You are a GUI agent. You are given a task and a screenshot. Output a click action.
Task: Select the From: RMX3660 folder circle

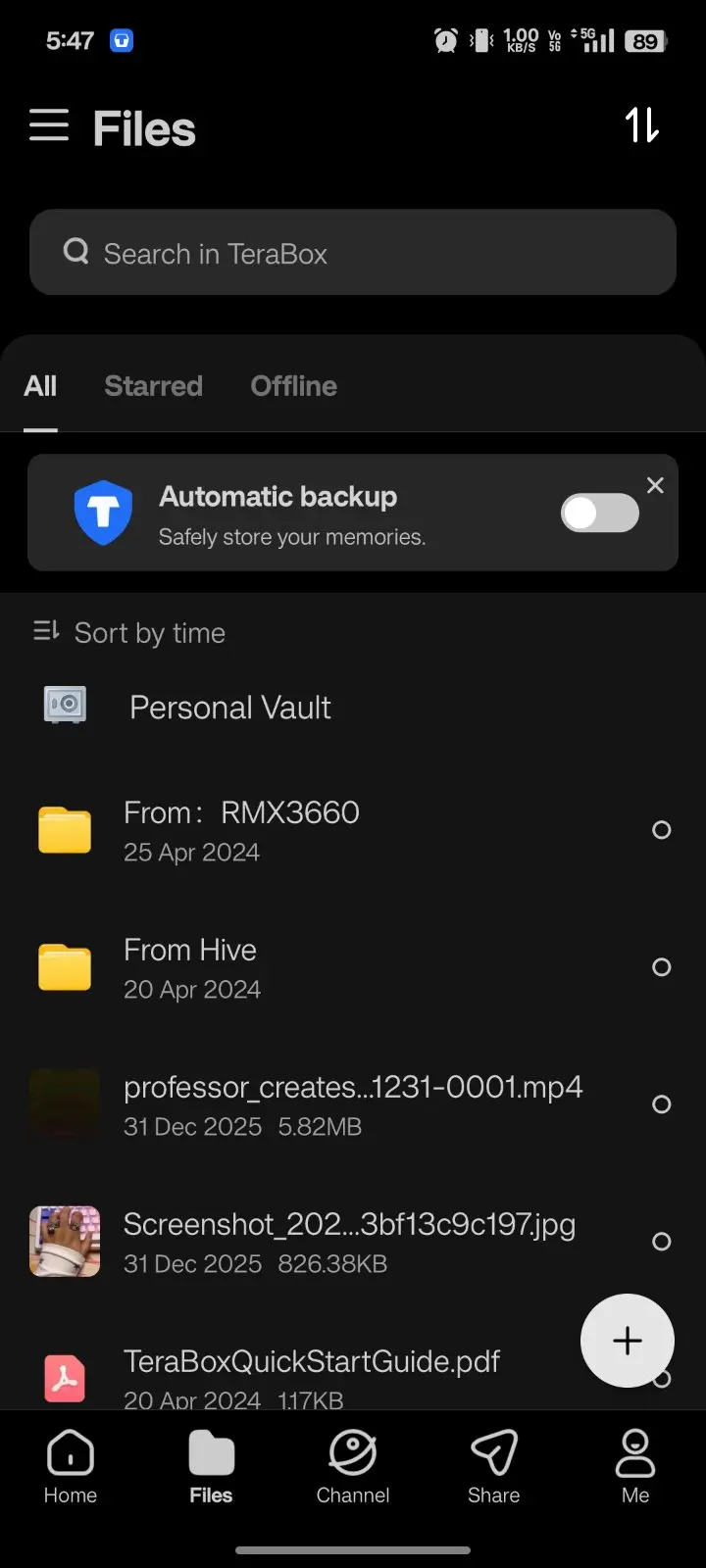click(662, 830)
